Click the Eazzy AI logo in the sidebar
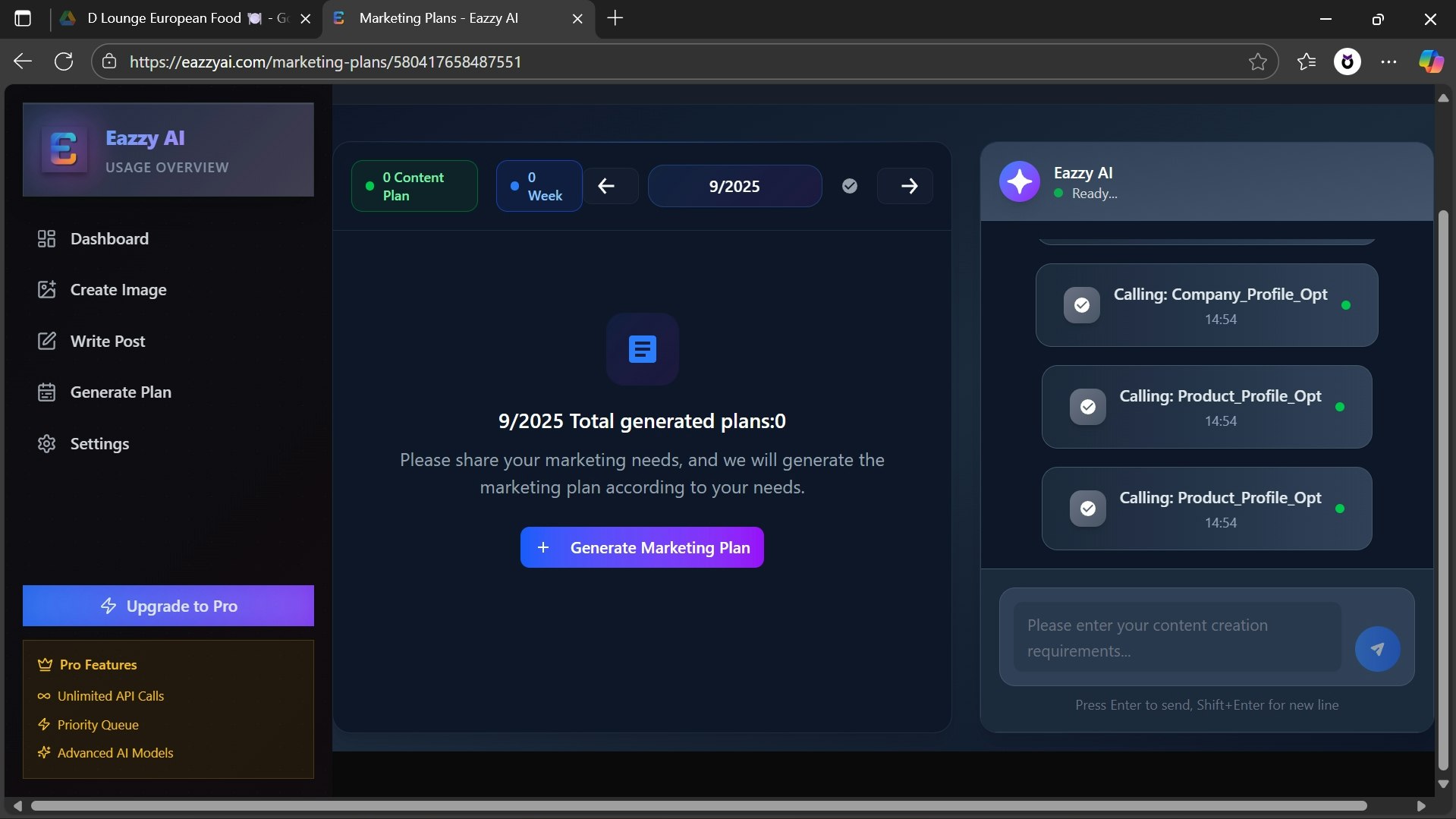1456x819 pixels. pos(64,149)
